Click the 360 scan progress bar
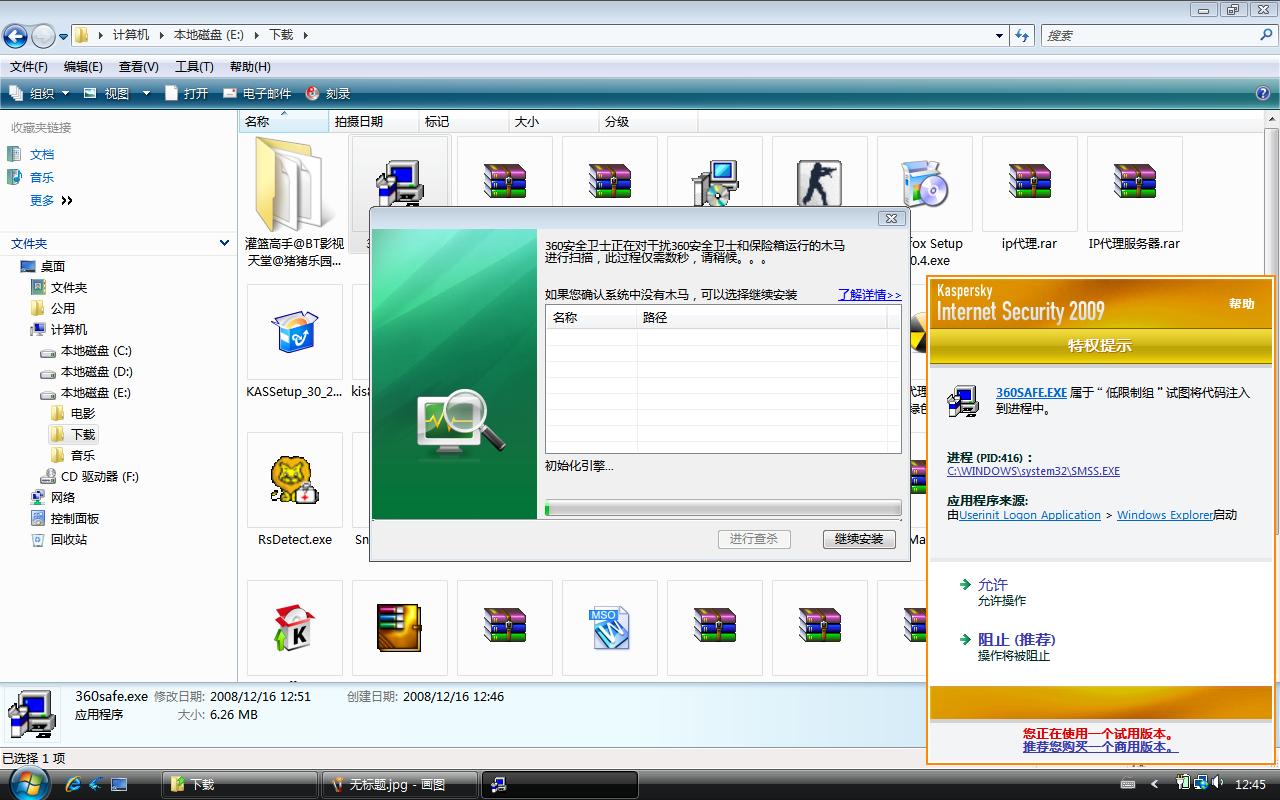Viewport: 1280px width, 800px height. pyautogui.click(x=723, y=509)
